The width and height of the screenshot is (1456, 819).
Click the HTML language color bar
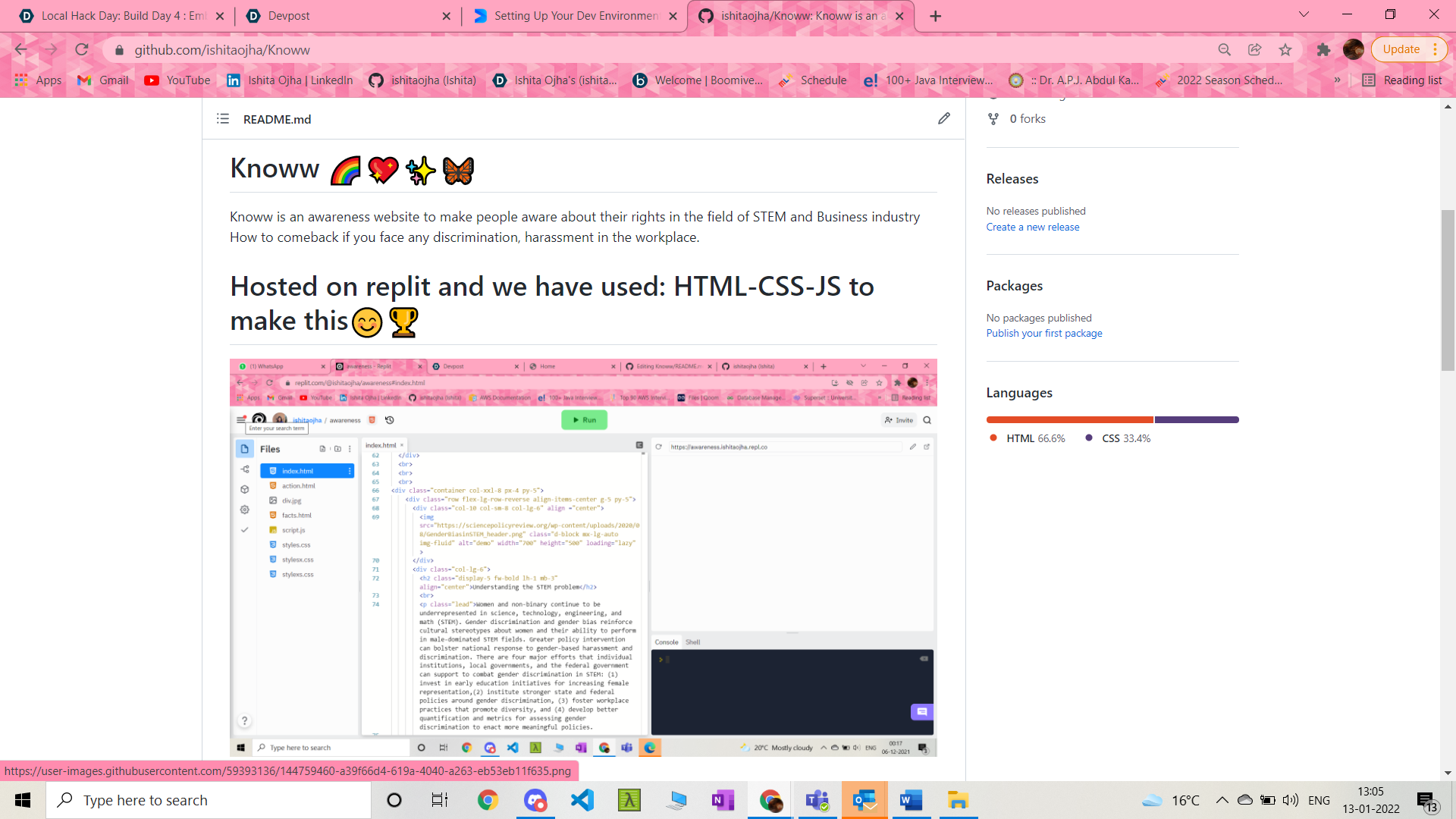(1069, 419)
